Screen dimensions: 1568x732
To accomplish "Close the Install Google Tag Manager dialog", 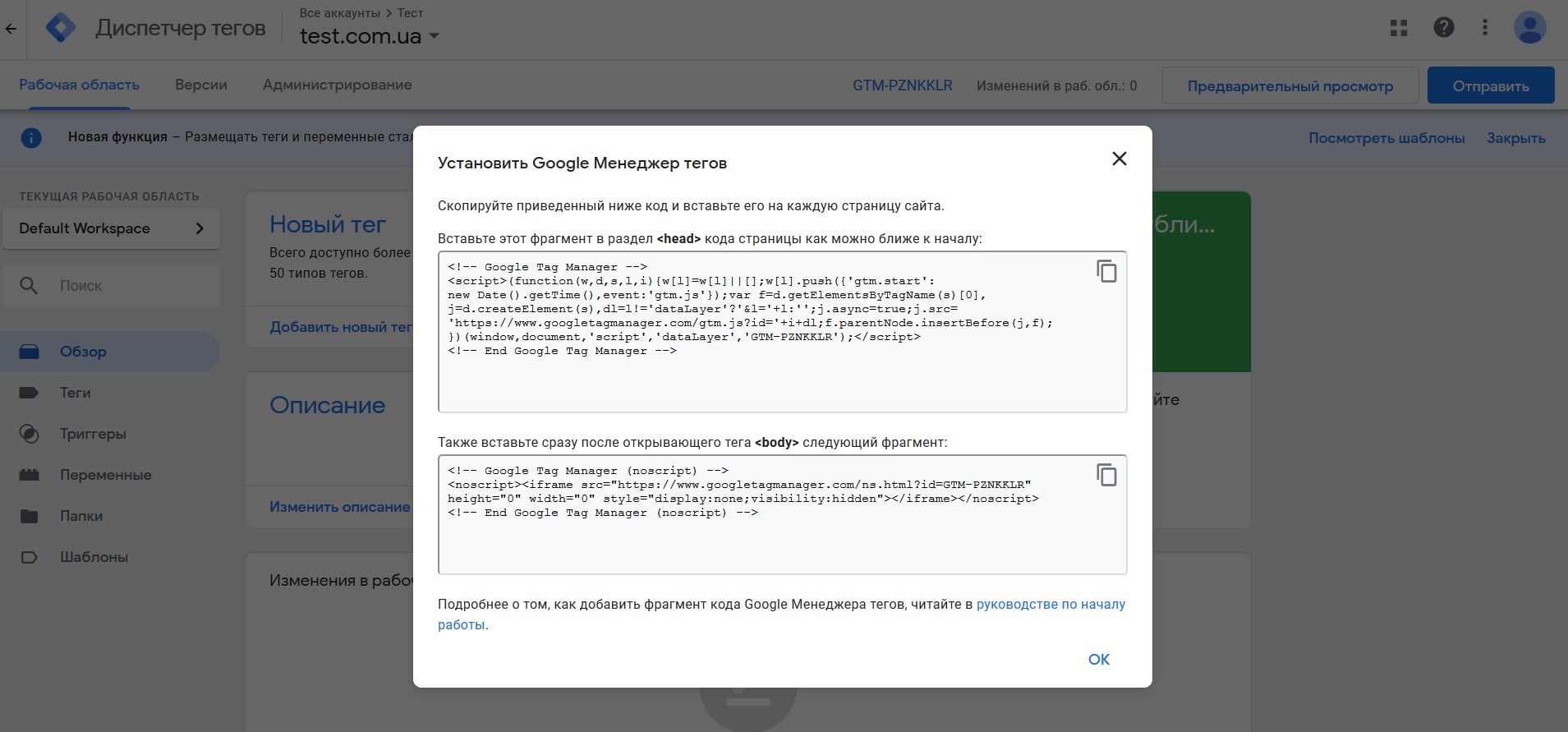I will pyautogui.click(x=1119, y=159).
